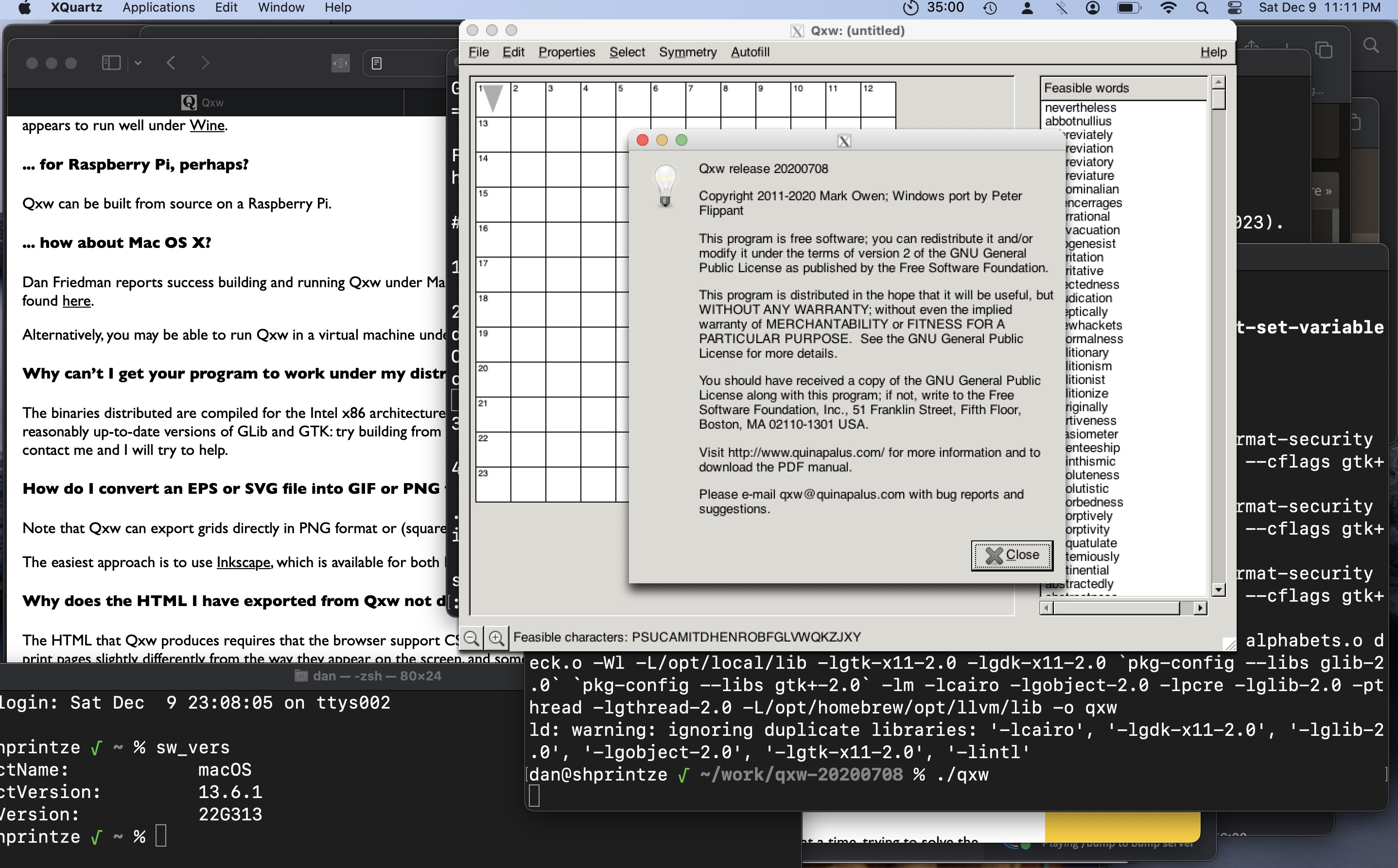1398x868 pixels.
Task: Select grid cell numbered 23
Action: coord(492,485)
